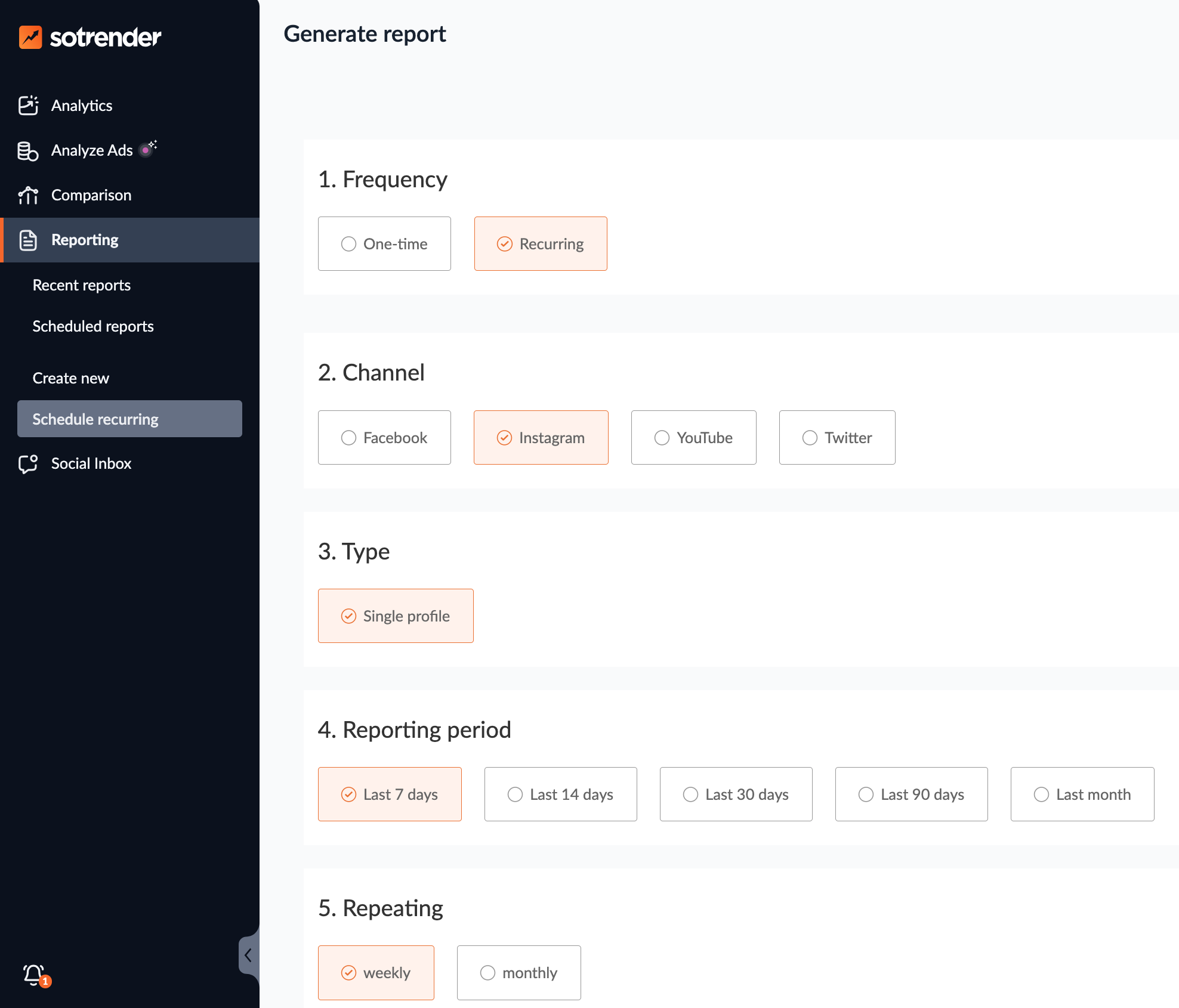The height and width of the screenshot is (1008, 1179).
Task: Choose Instagram as the channel
Action: tap(541, 438)
